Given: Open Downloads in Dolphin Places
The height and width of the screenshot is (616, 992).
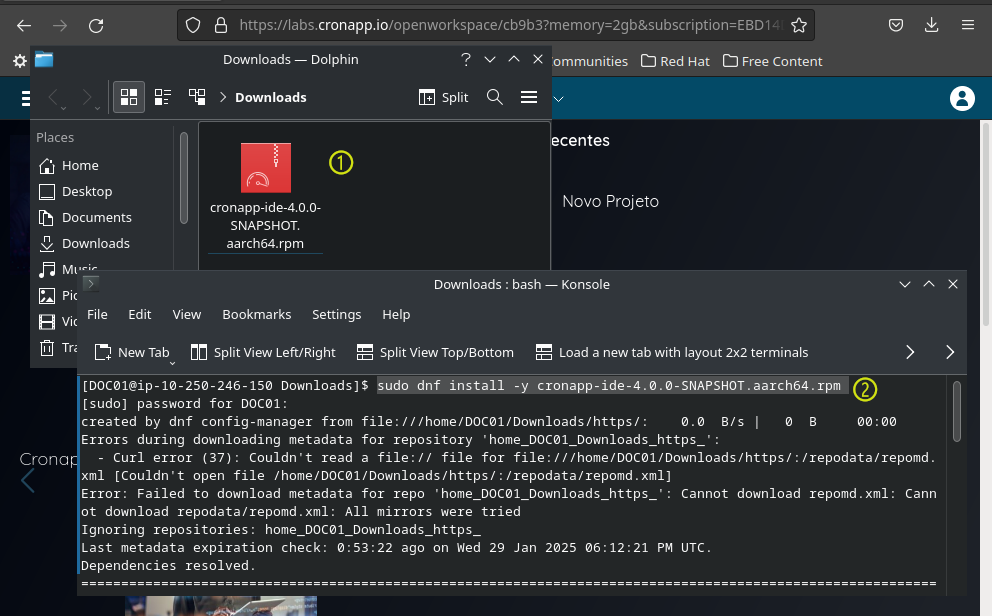Looking at the screenshot, I should (x=84, y=243).
